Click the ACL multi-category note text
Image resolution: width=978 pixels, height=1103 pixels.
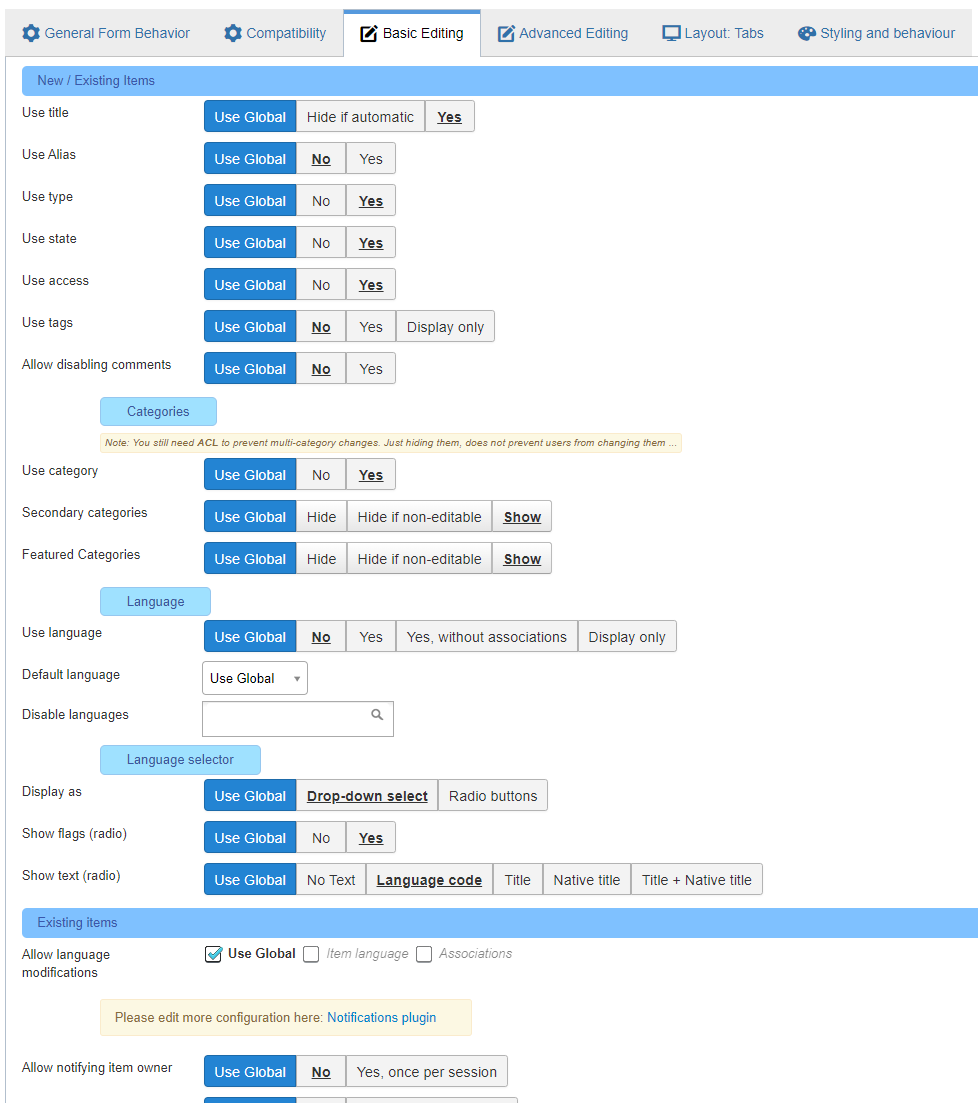tap(390, 442)
